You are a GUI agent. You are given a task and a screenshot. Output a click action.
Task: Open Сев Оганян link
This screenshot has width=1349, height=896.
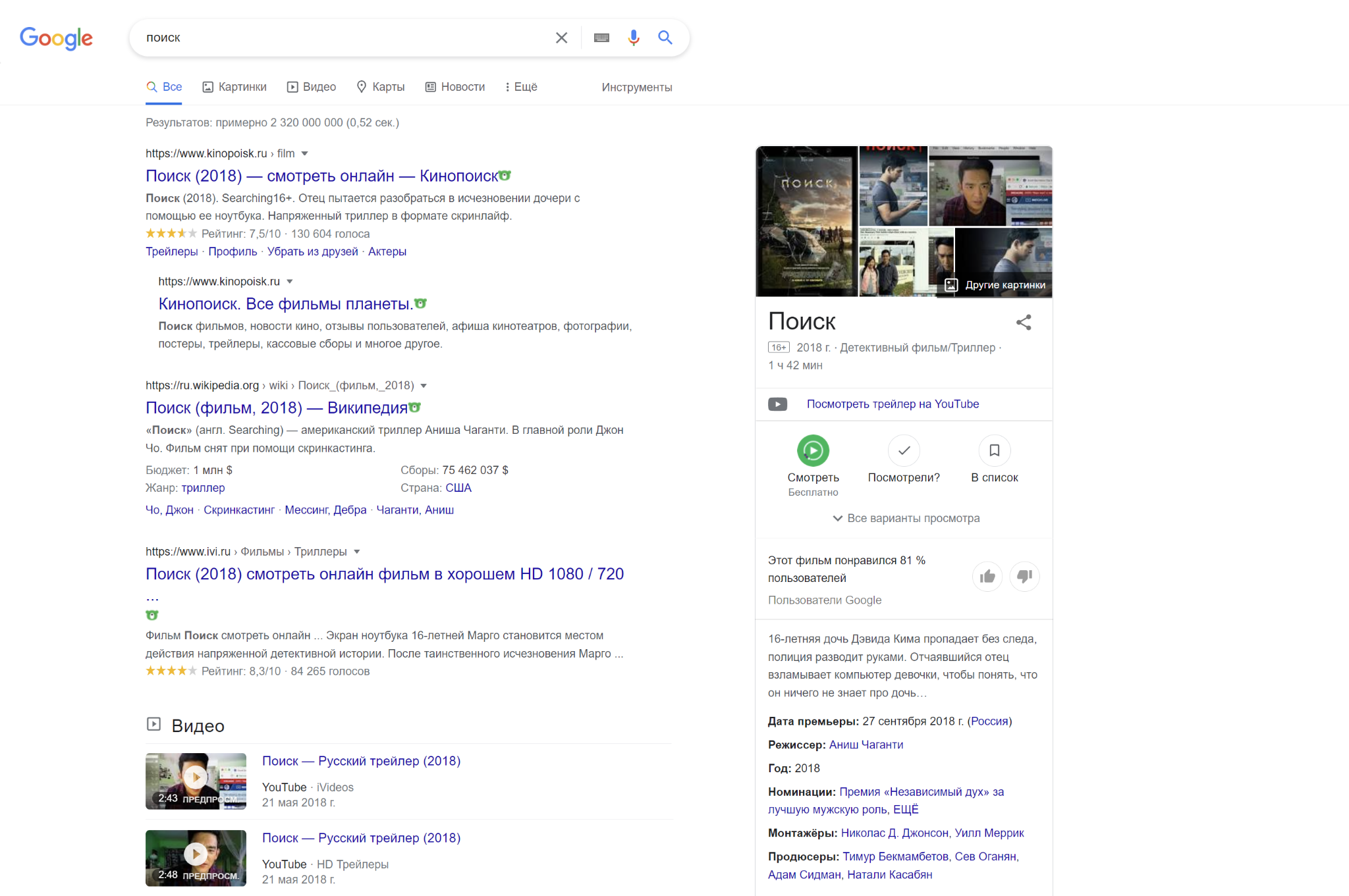click(x=985, y=856)
